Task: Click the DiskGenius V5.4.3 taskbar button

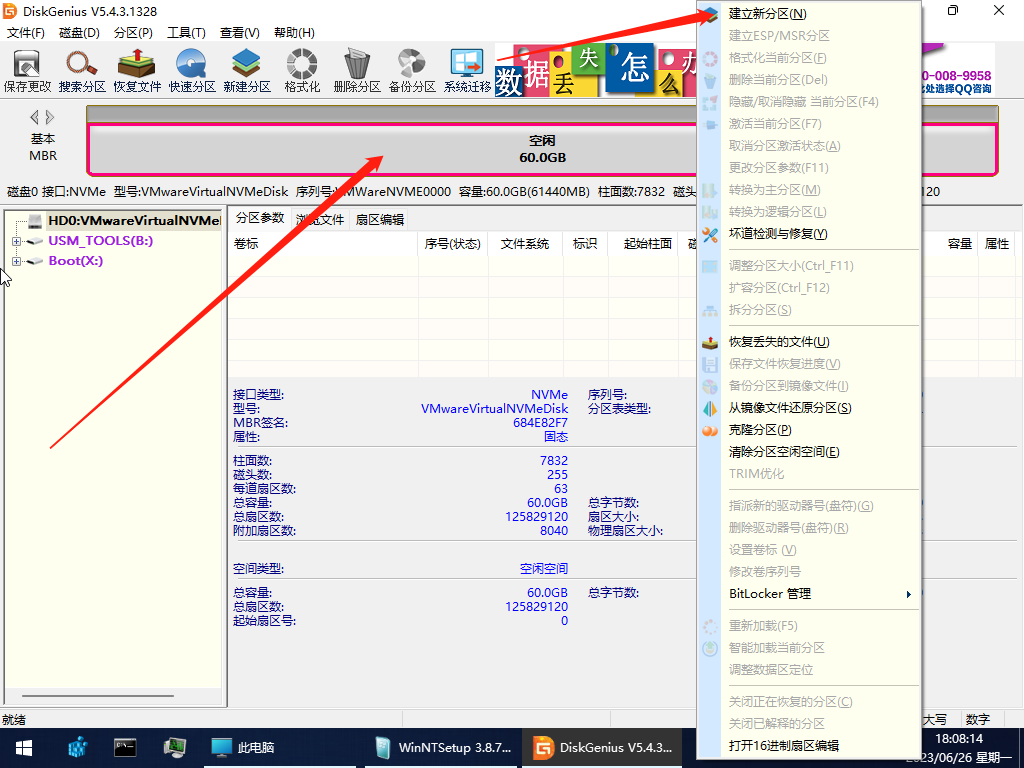Action: 602,748
